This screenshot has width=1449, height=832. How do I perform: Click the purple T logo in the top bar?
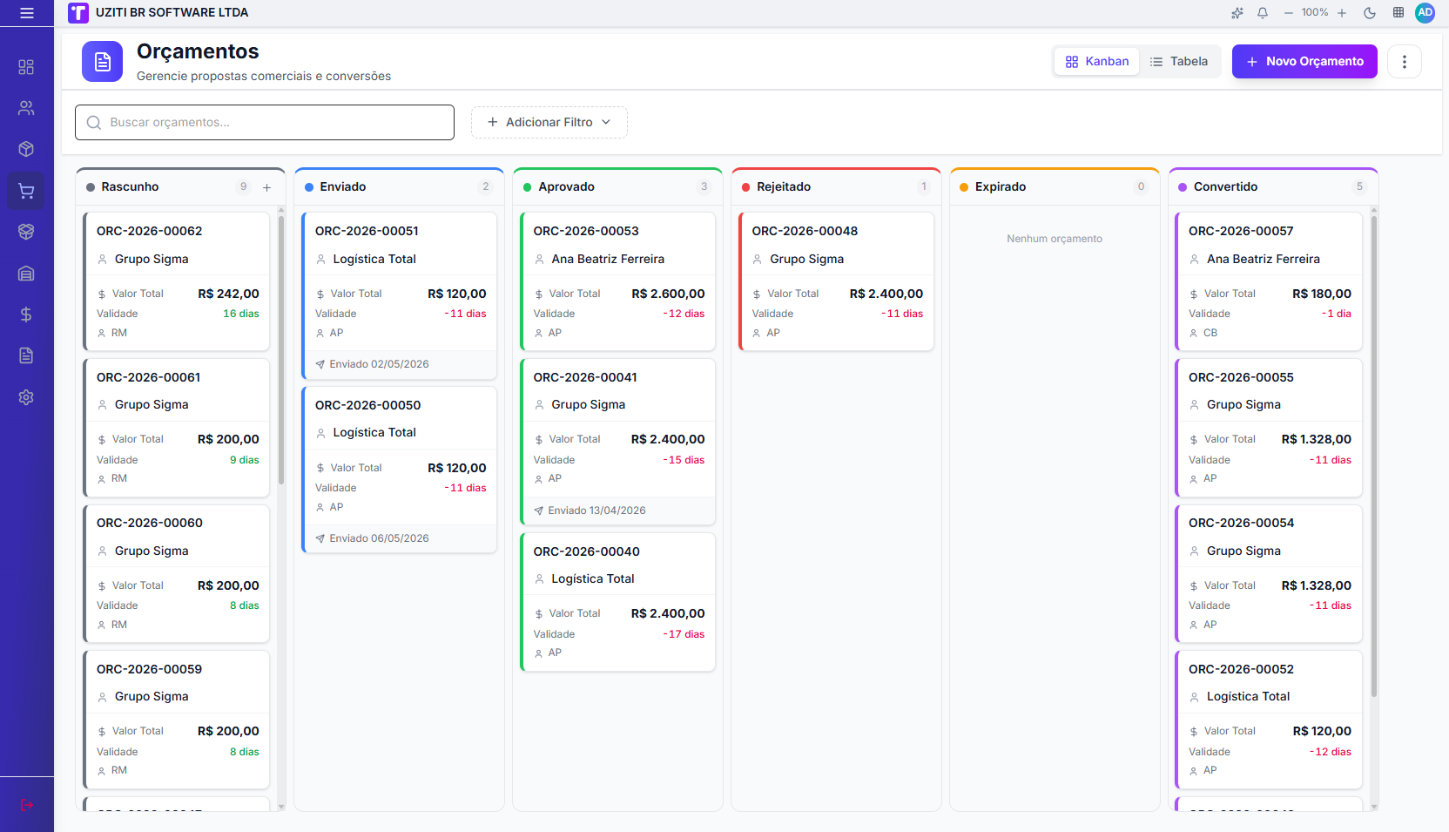tap(78, 13)
